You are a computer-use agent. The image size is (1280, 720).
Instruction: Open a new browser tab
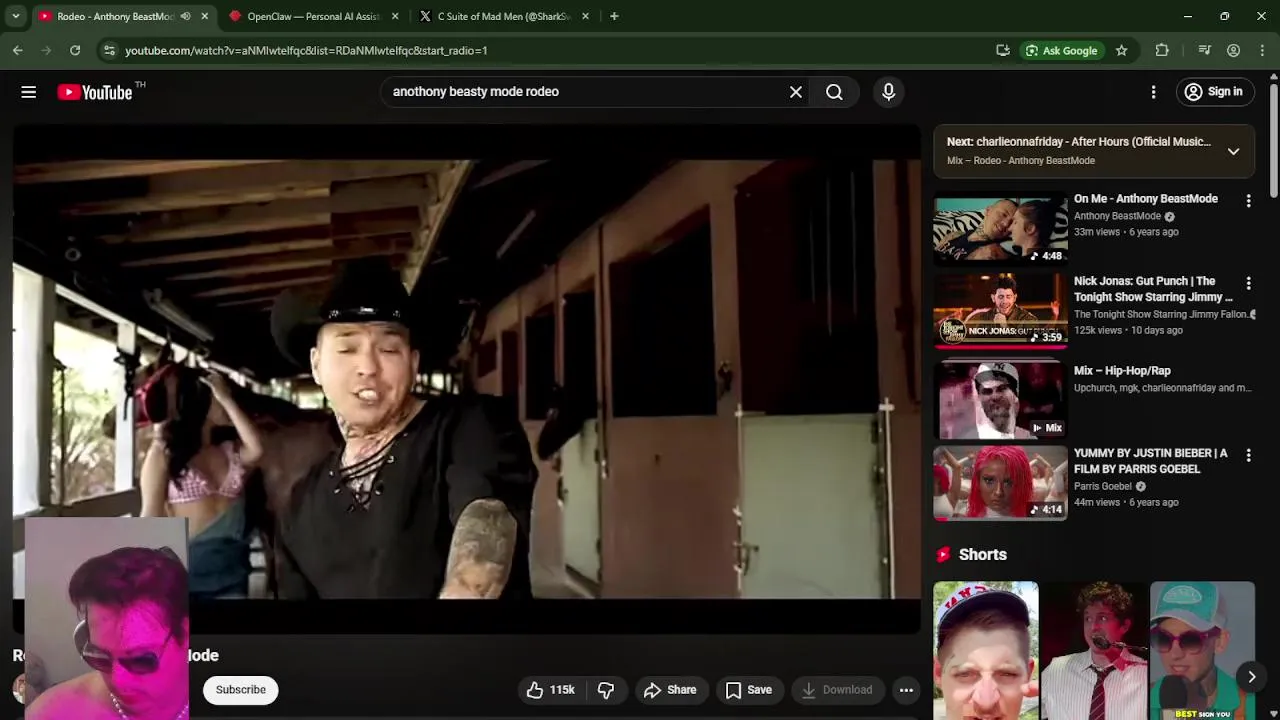coord(614,16)
